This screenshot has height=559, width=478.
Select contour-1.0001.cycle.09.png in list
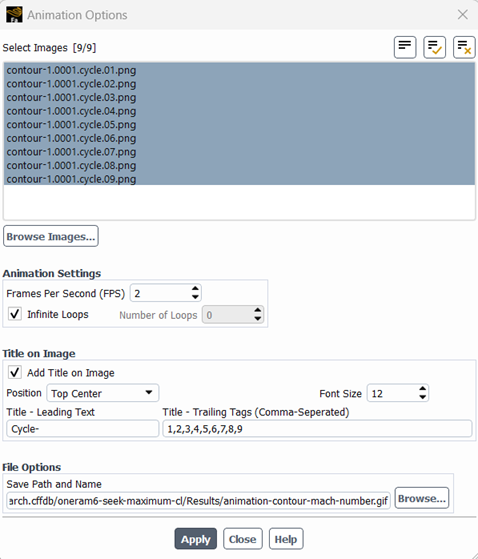pos(239,179)
